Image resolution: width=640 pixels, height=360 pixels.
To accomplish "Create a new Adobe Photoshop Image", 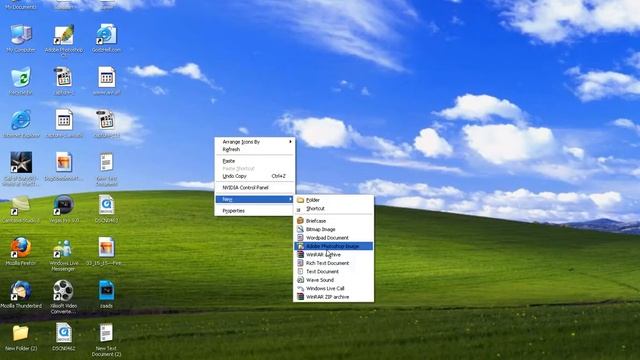I will click(333, 246).
